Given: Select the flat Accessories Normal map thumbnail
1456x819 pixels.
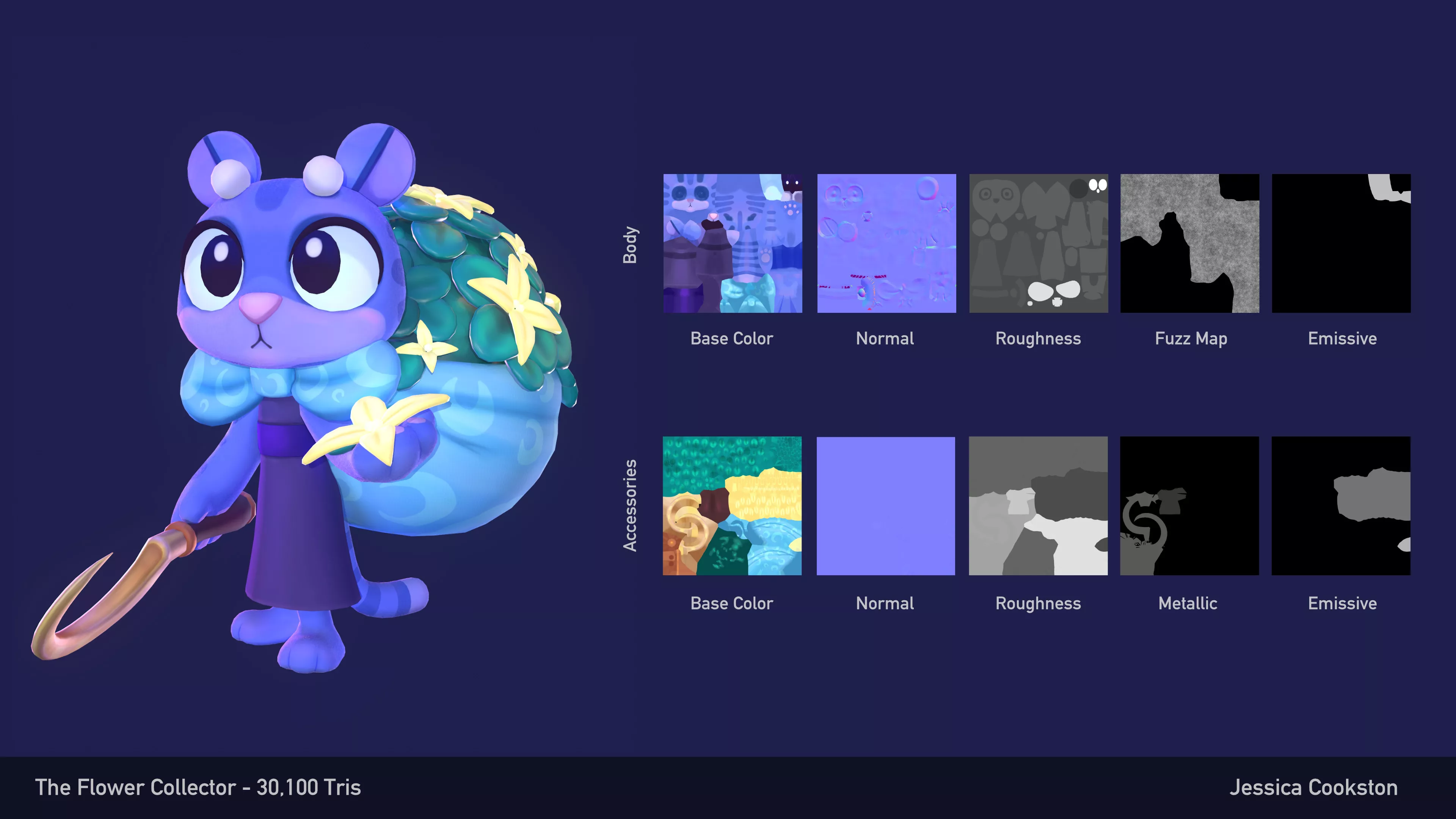Looking at the screenshot, I should (x=886, y=506).
